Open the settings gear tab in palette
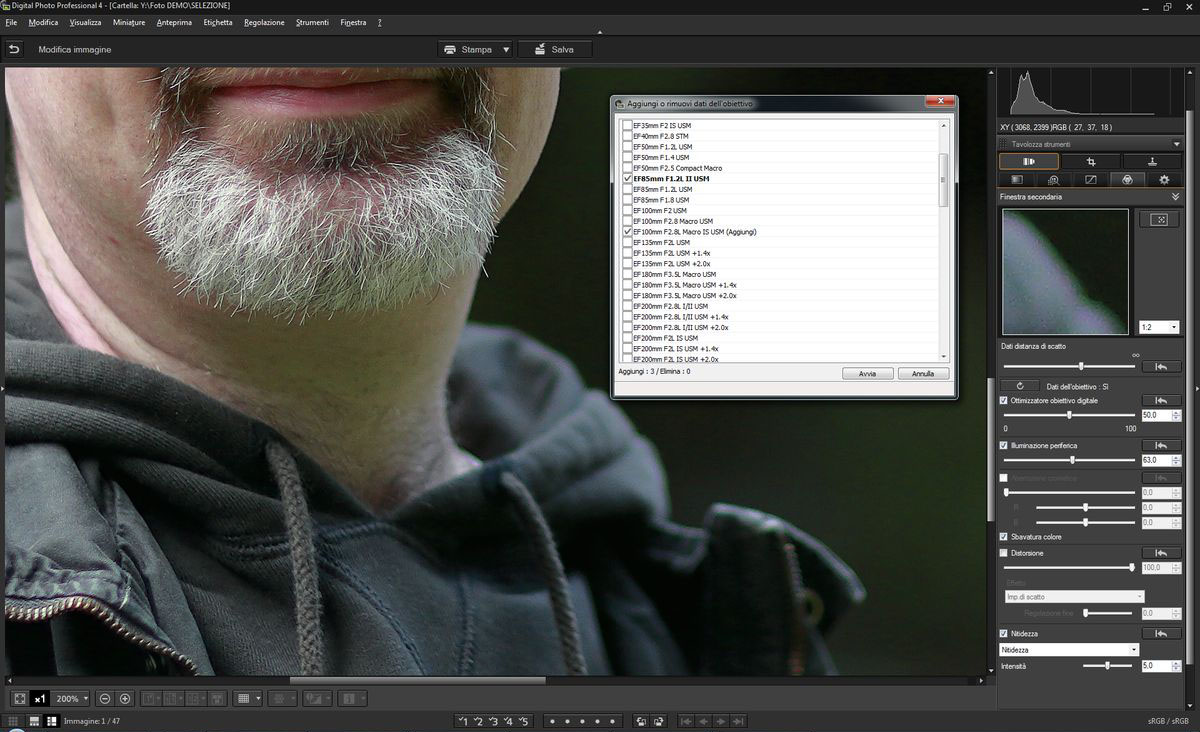The width and height of the screenshot is (1200, 732). coord(1164,180)
